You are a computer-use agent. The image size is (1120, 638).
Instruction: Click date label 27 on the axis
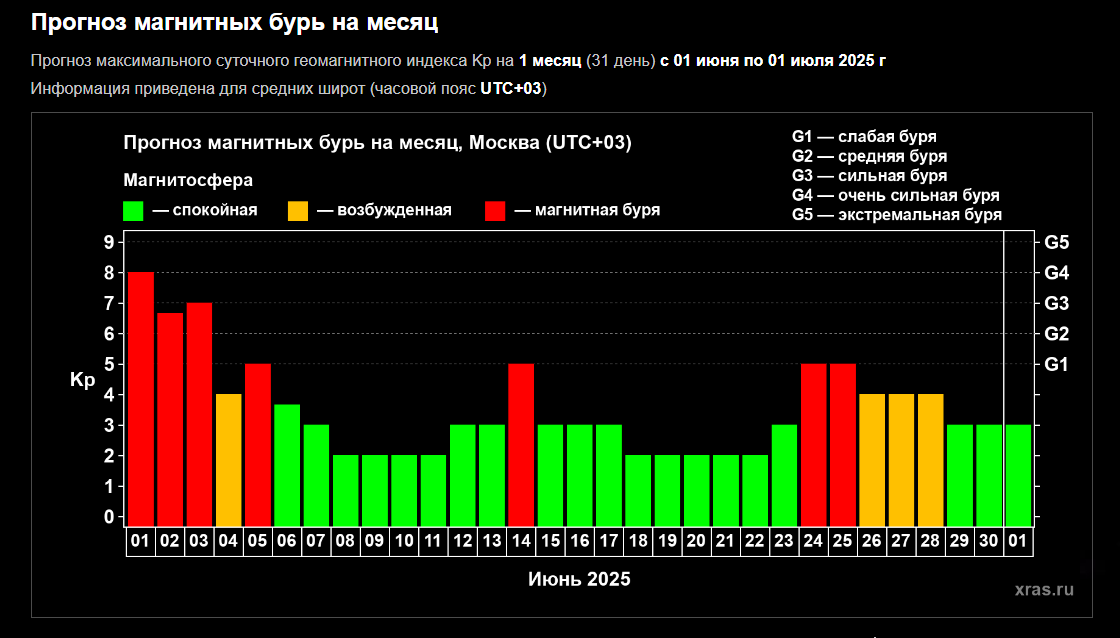click(x=901, y=541)
